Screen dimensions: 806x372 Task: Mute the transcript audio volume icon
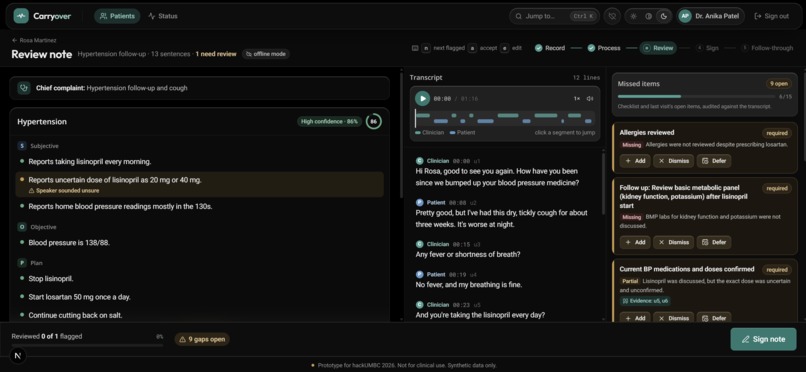coord(590,98)
